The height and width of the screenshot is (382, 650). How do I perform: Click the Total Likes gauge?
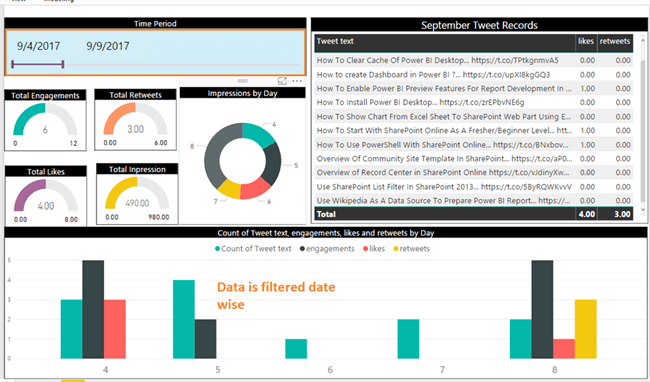coord(46,196)
